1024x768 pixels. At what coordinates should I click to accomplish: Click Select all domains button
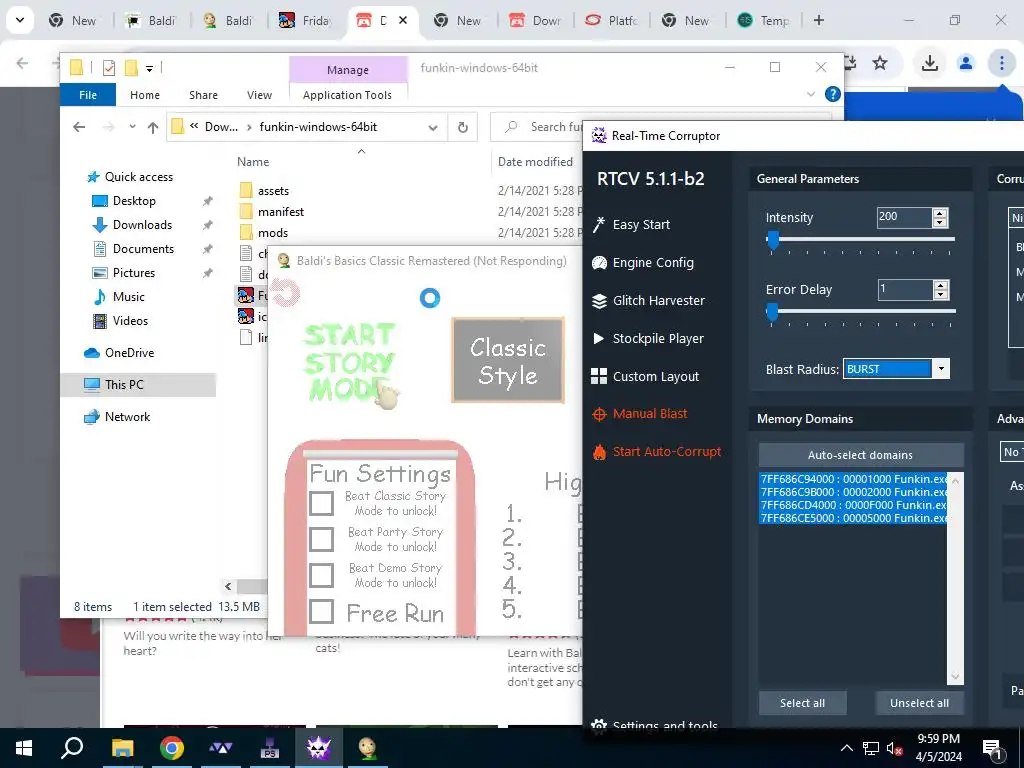click(x=802, y=703)
